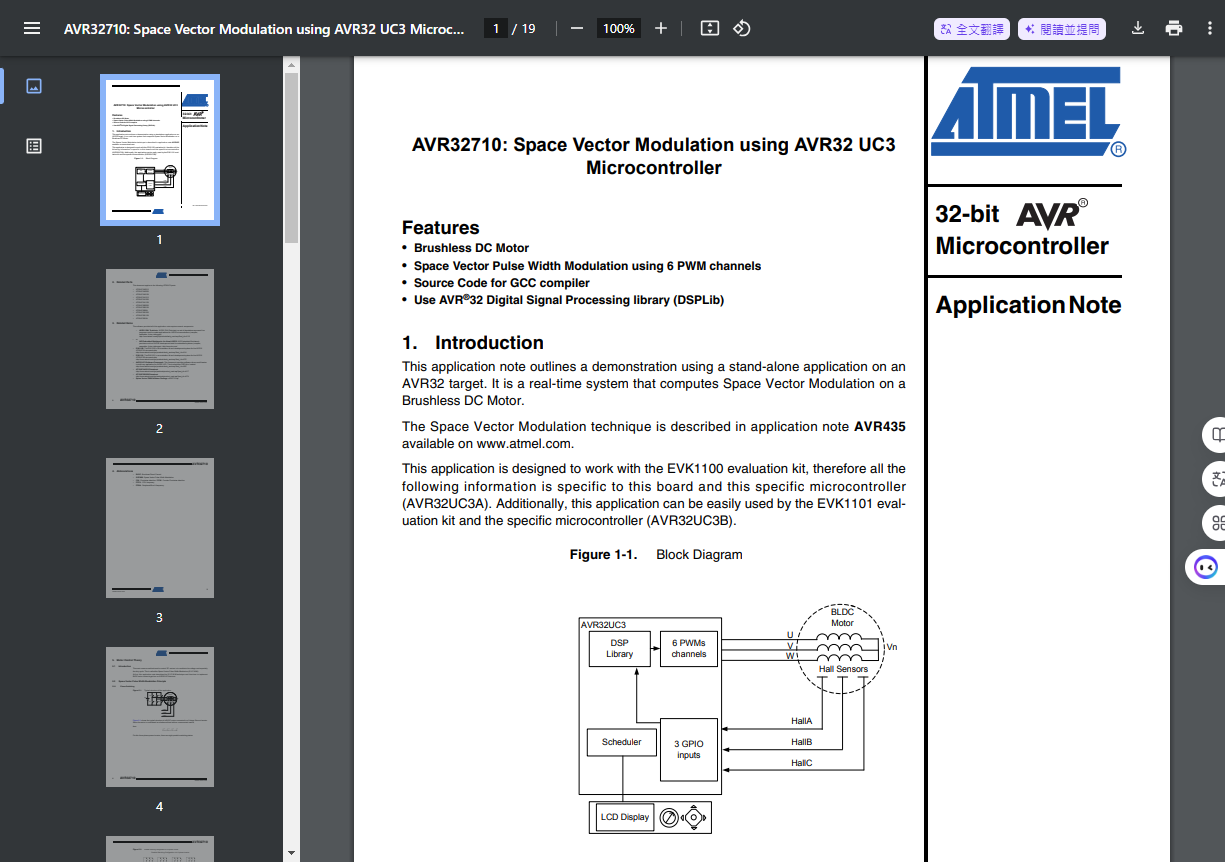The height and width of the screenshot is (862, 1225).
Task: Toggle the sidebar with the hamburger menu icon
Action: point(32,28)
